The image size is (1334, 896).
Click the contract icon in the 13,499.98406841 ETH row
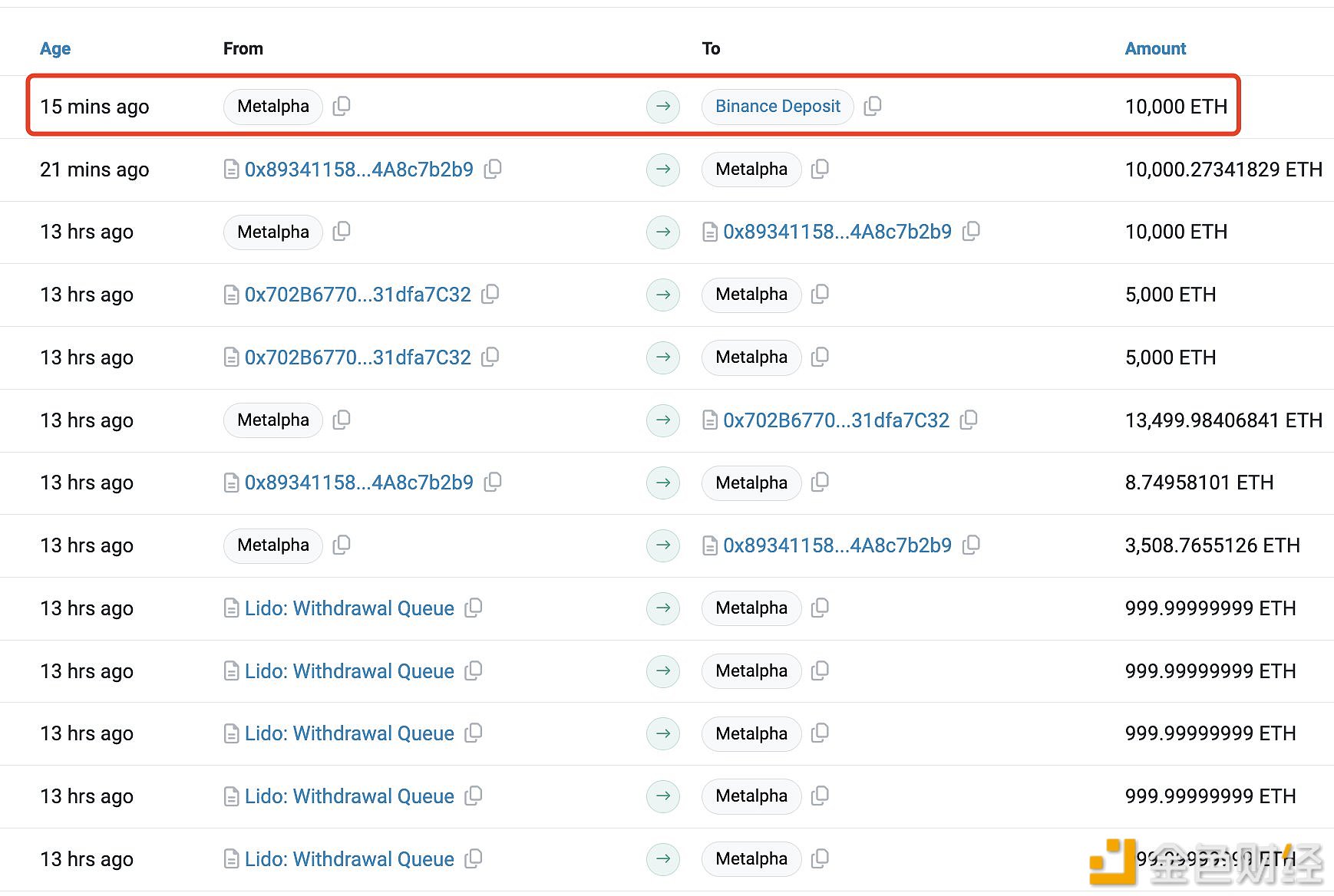(710, 420)
